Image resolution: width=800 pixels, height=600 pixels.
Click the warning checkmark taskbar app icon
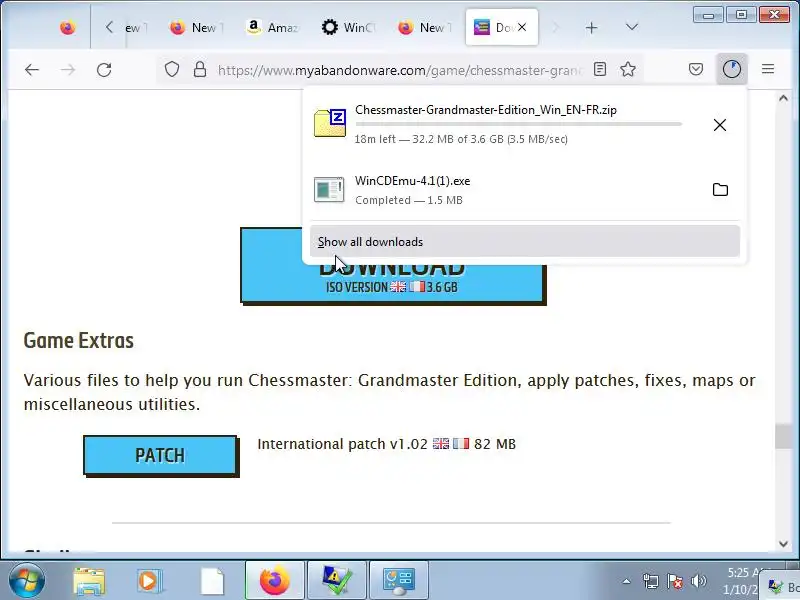click(337, 581)
